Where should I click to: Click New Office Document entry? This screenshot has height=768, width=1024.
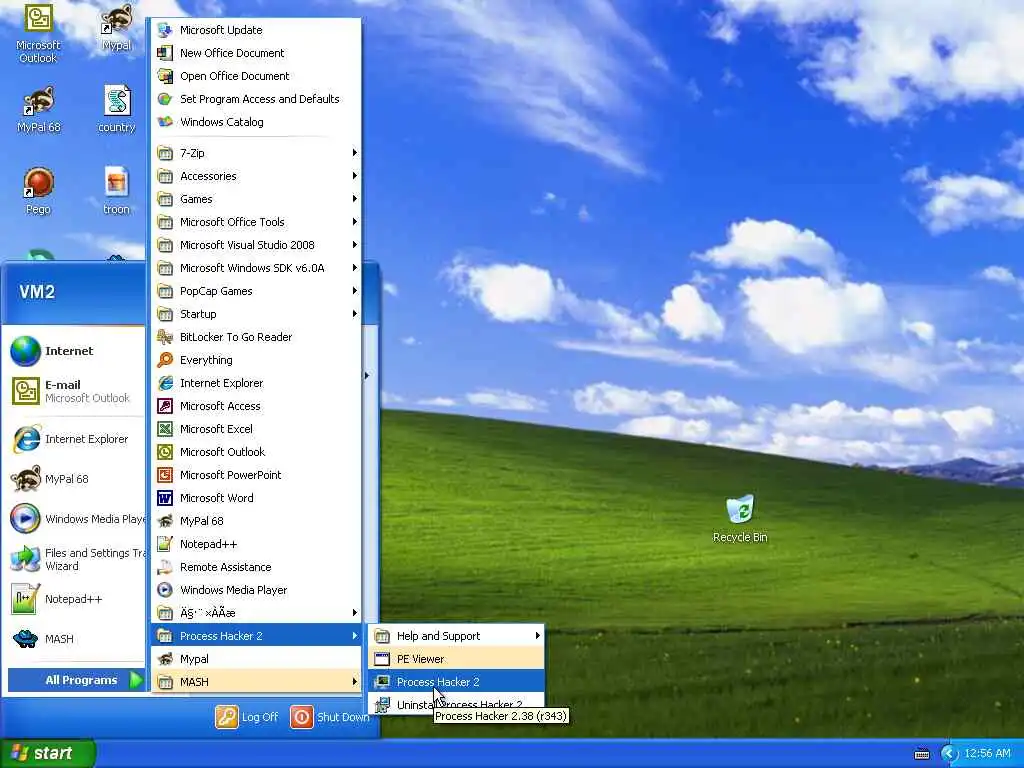[x=256, y=53]
